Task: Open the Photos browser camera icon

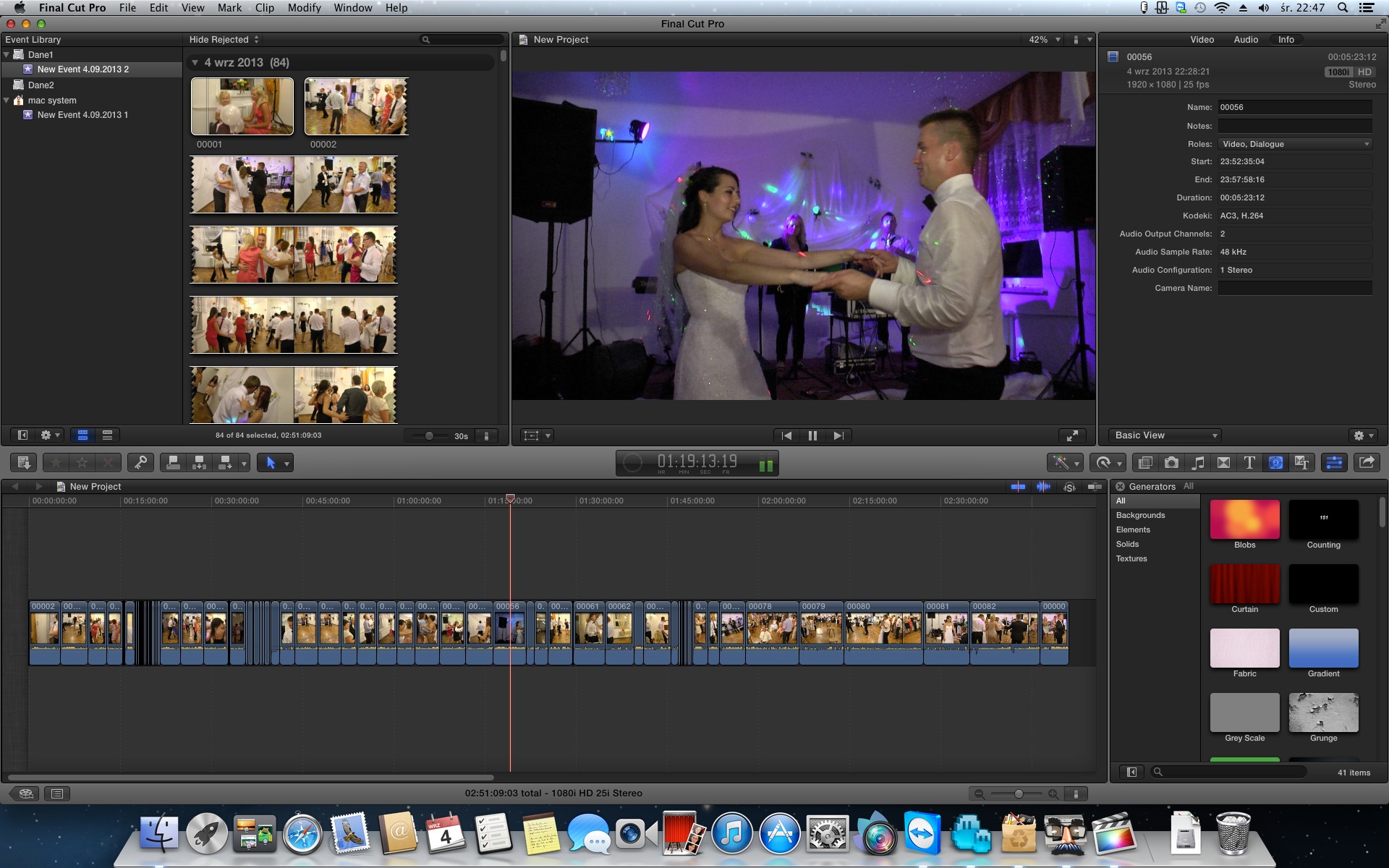Action: (x=1171, y=463)
